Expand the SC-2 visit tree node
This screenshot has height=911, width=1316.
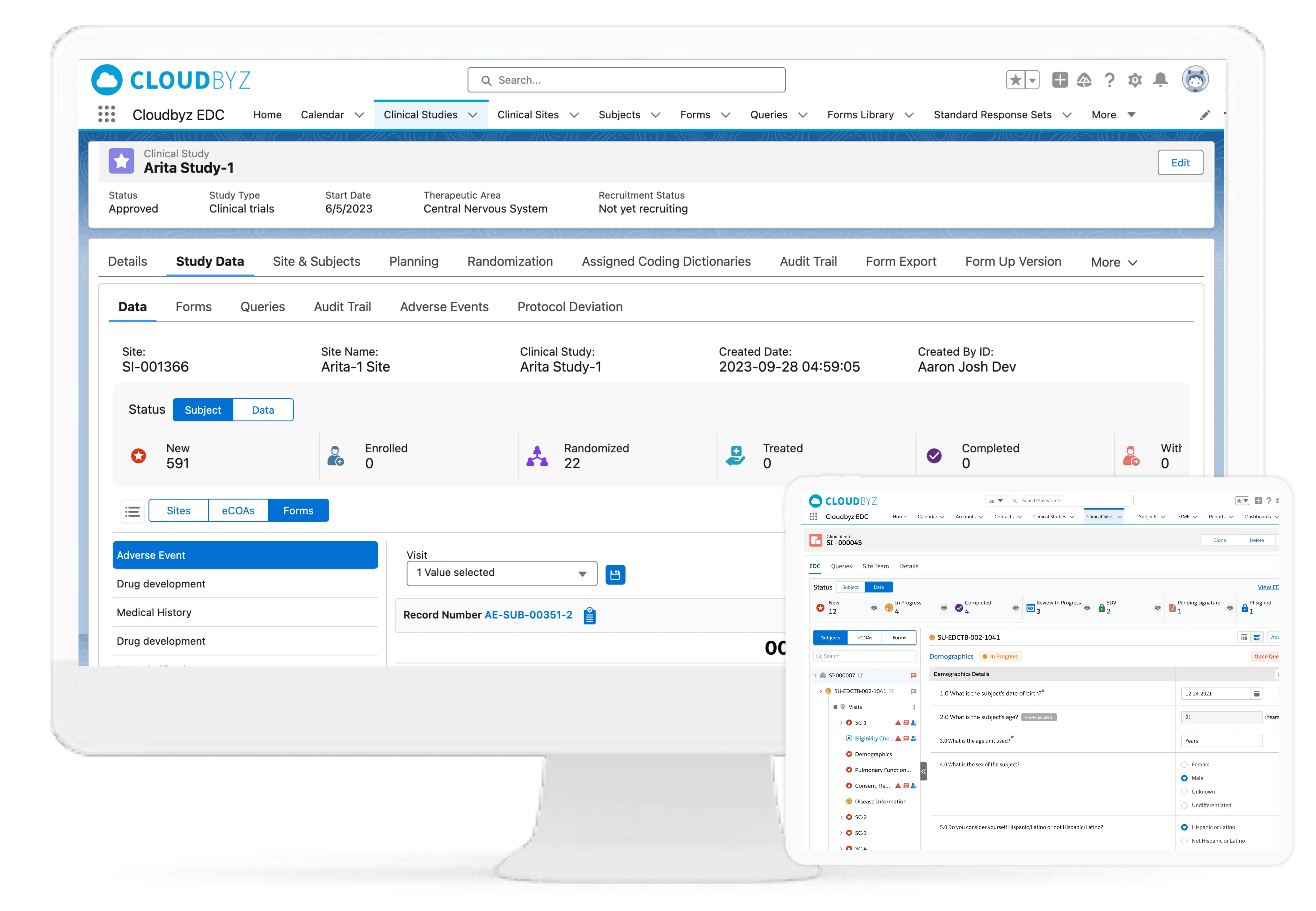click(x=841, y=817)
